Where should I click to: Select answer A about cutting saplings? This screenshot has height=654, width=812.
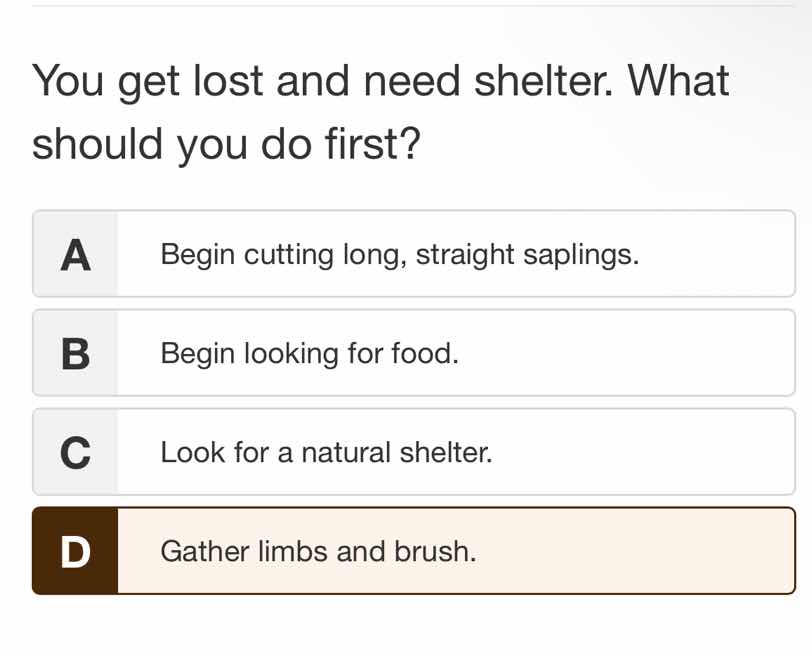400,254
